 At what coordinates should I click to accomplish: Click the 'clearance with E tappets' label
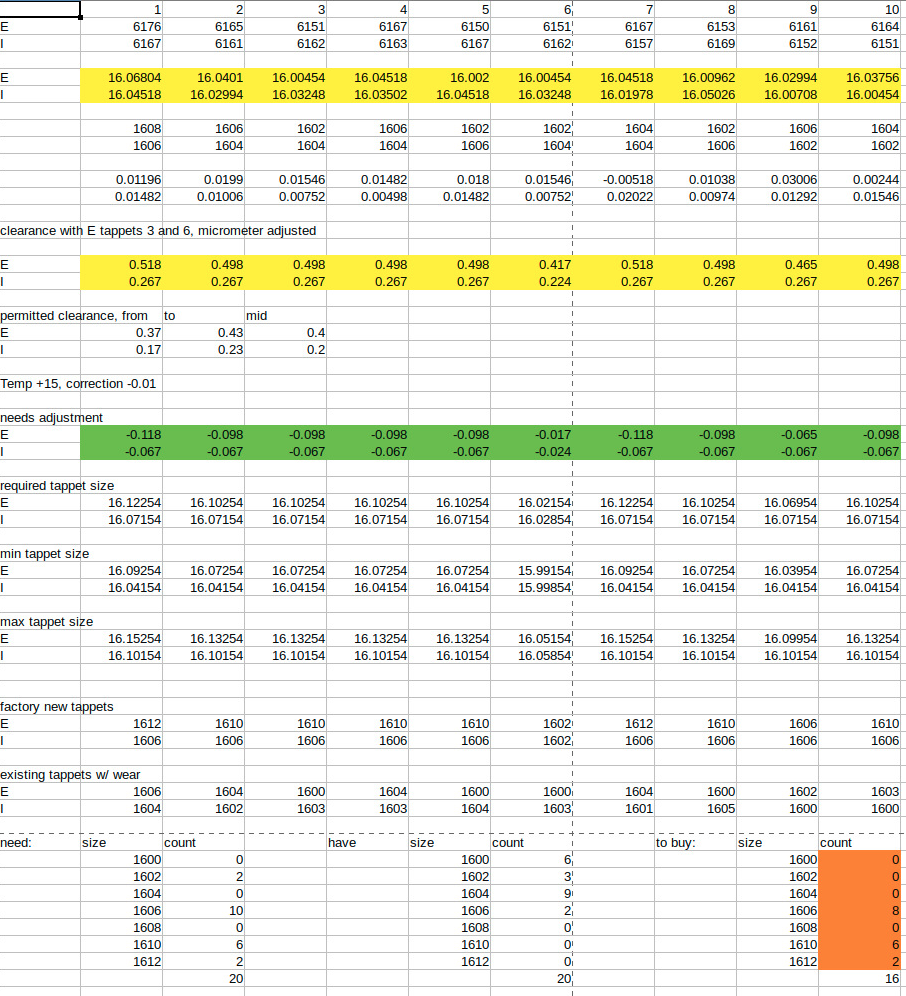[x=158, y=231]
